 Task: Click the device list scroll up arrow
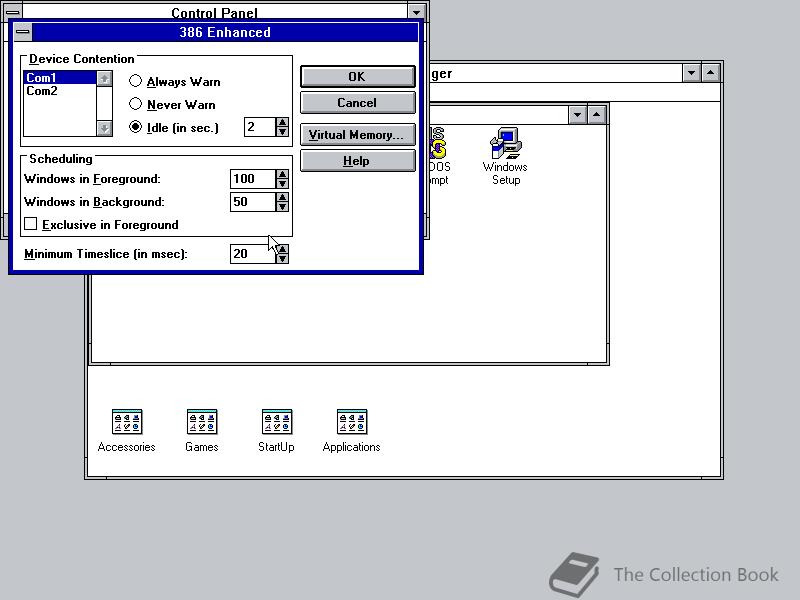[104, 79]
